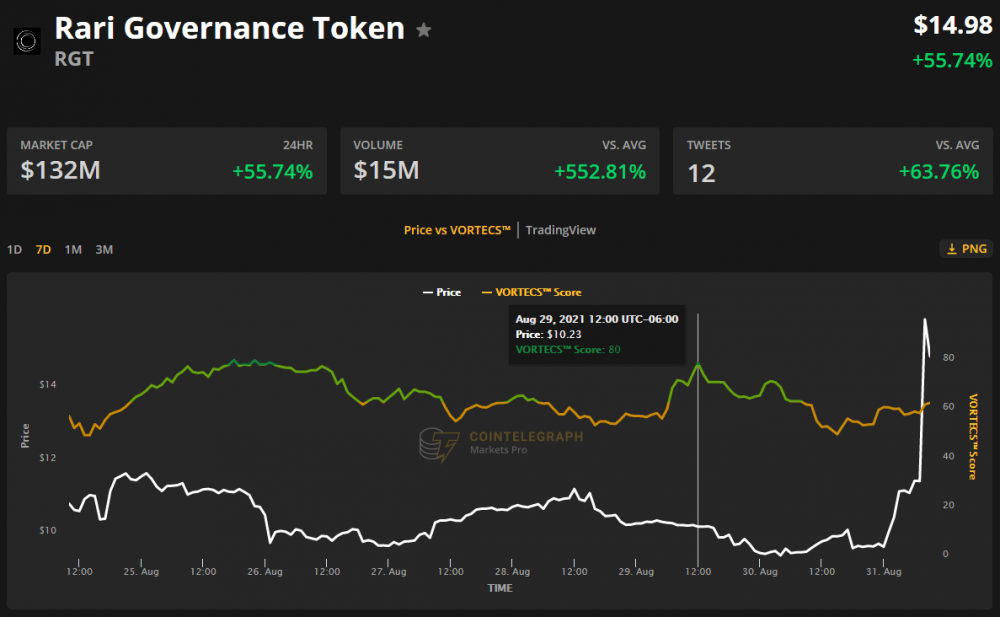
Task: Click the +552.81% volume vs. avg value
Action: [600, 172]
